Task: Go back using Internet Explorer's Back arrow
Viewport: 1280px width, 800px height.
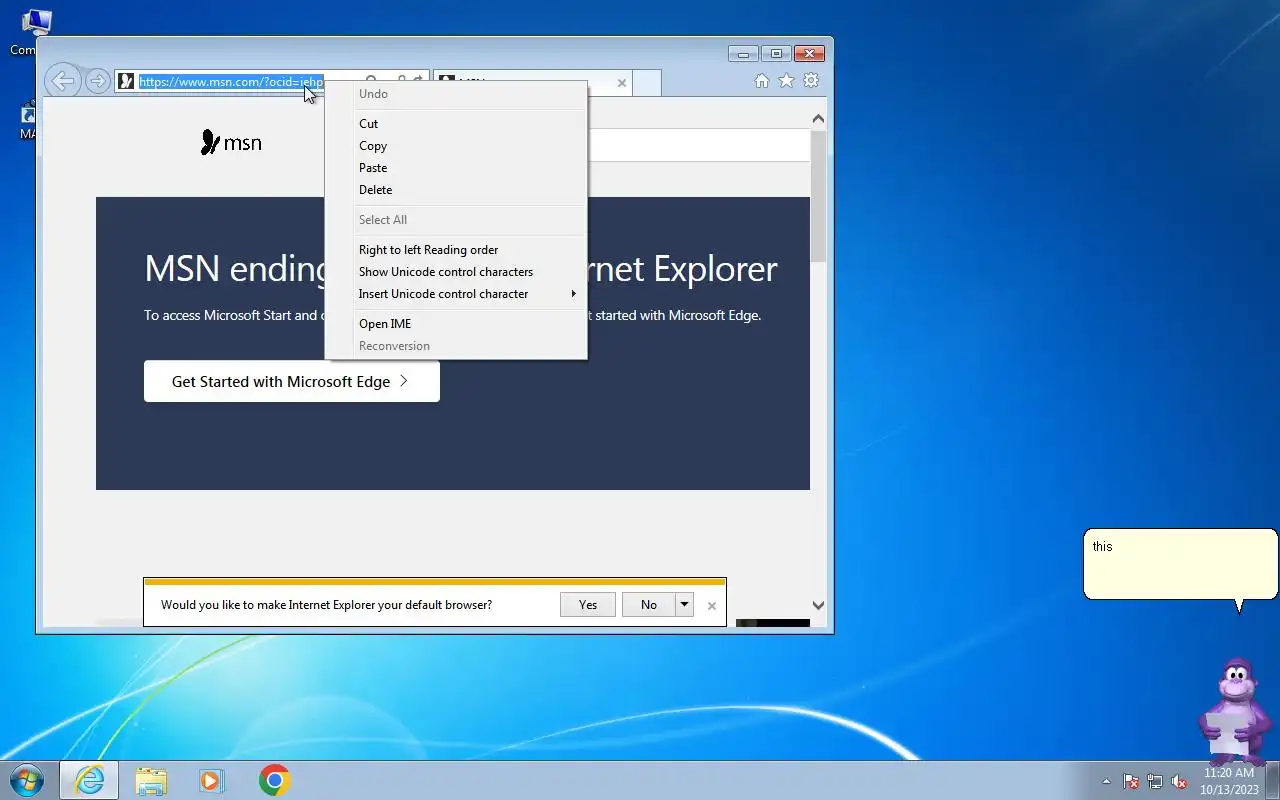Action: point(62,81)
